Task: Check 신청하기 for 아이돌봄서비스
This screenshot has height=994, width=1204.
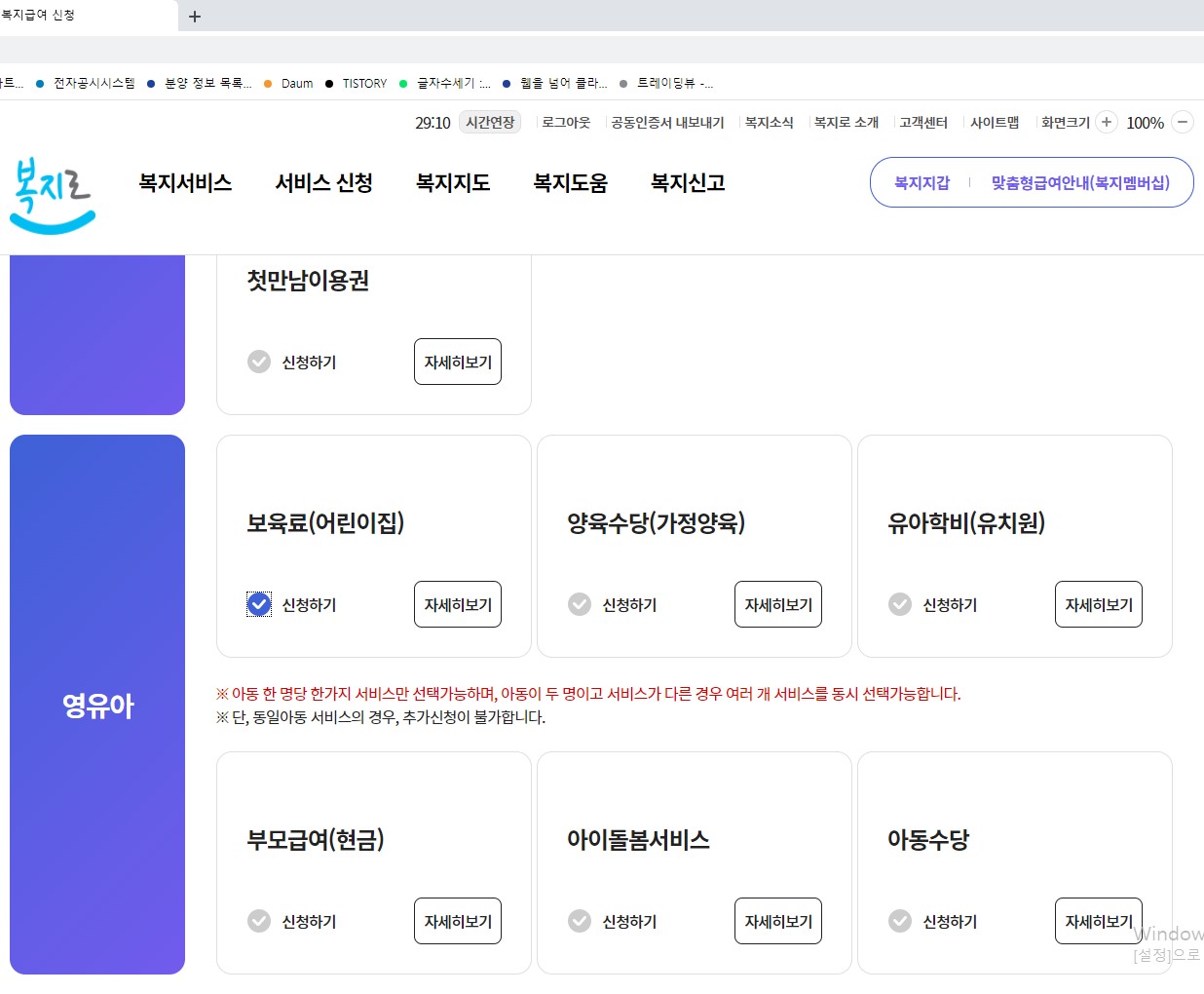Action: (580, 921)
